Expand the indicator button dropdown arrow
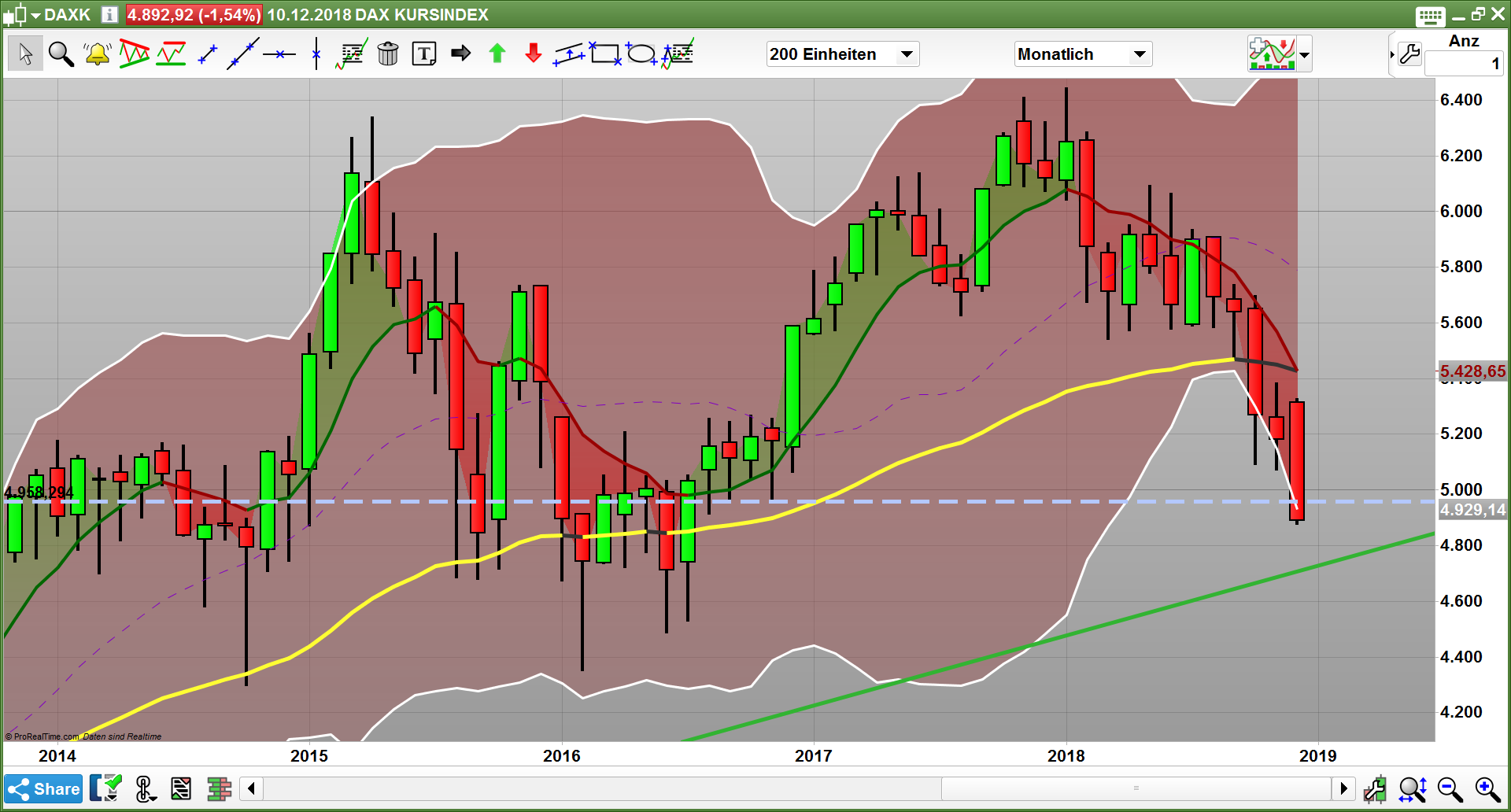The height and width of the screenshot is (812, 1511). pyautogui.click(x=1304, y=54)
